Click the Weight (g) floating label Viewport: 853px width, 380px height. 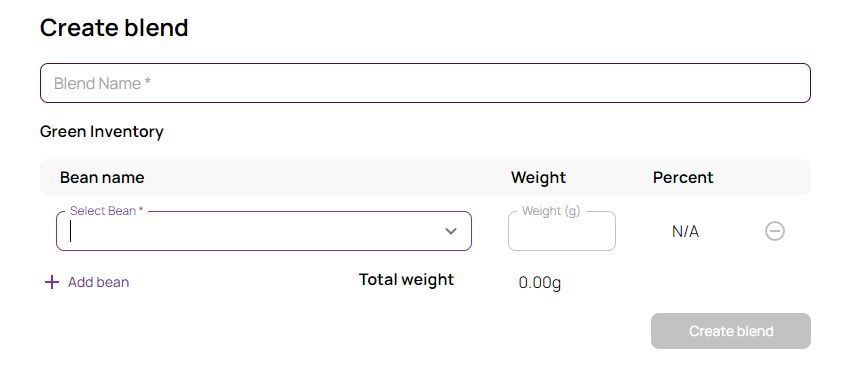click(551, 211)
